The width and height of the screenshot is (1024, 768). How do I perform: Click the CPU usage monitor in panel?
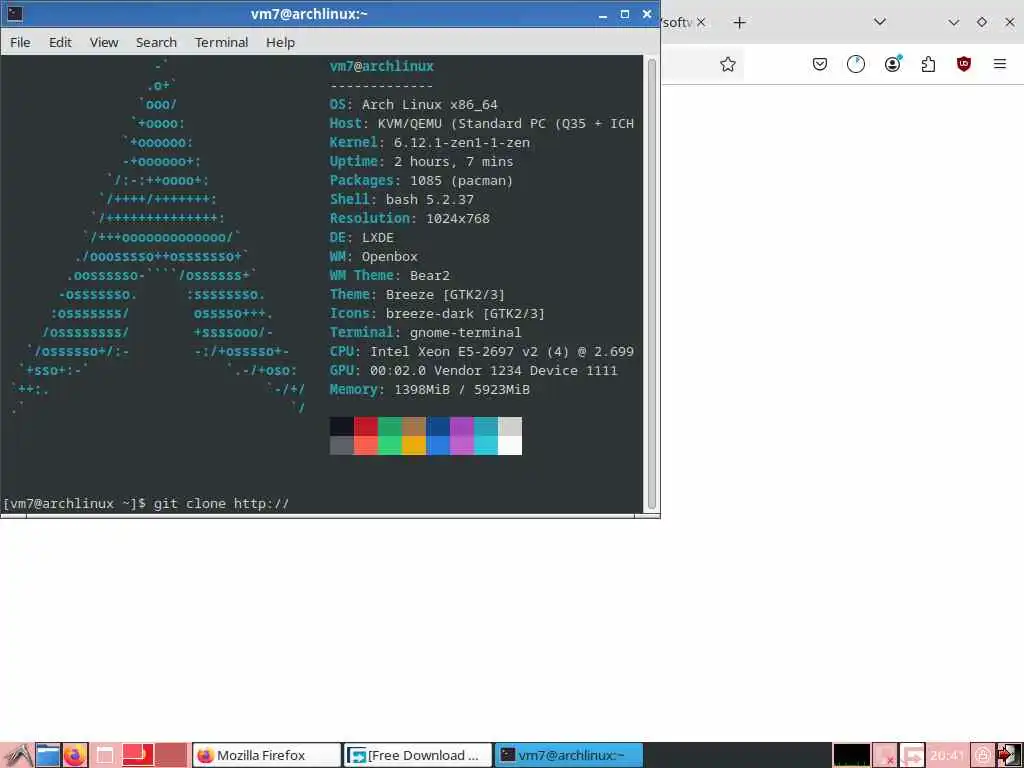point(852,755)
